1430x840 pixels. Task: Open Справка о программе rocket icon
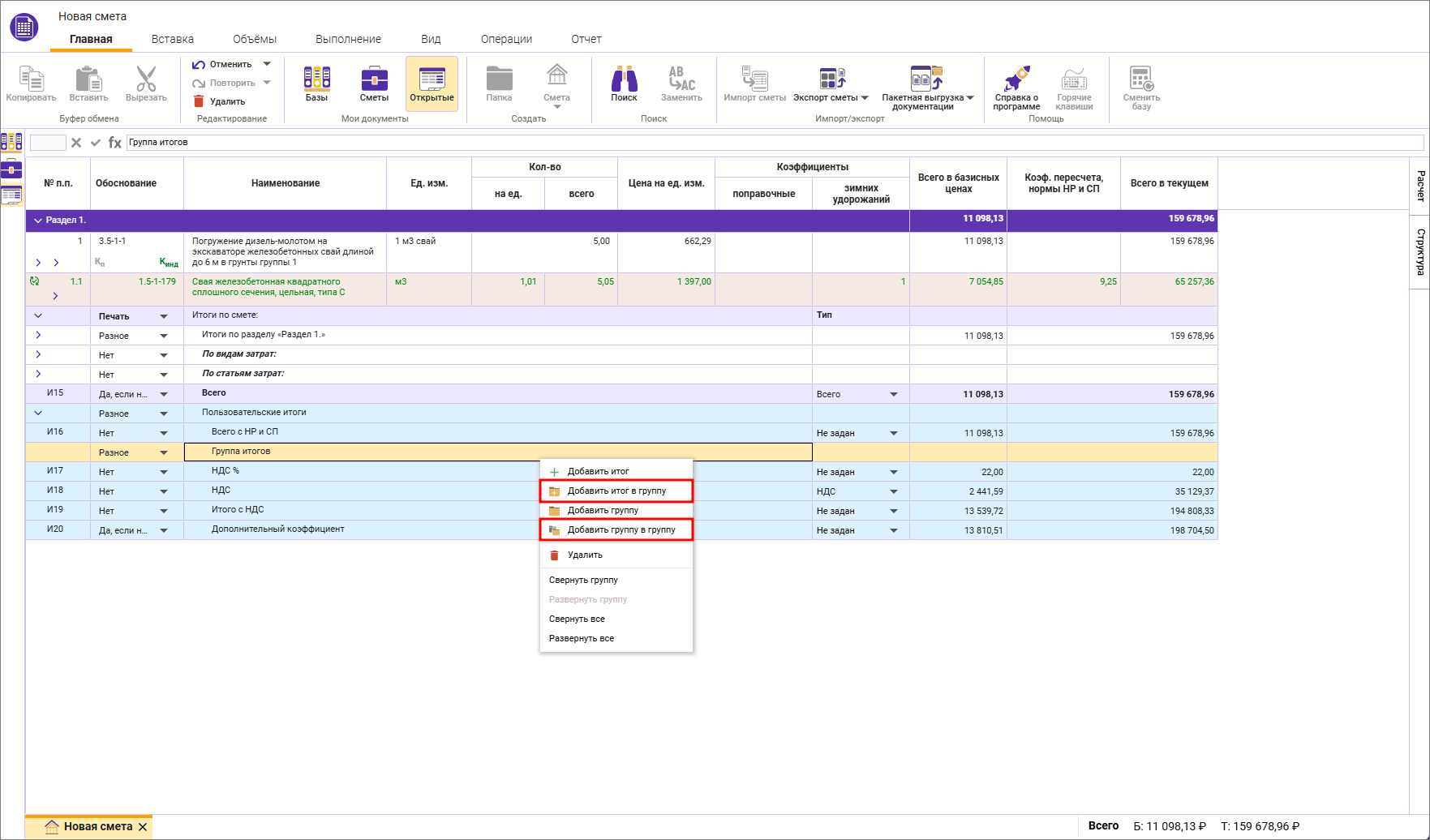(x=1016, y=79)
